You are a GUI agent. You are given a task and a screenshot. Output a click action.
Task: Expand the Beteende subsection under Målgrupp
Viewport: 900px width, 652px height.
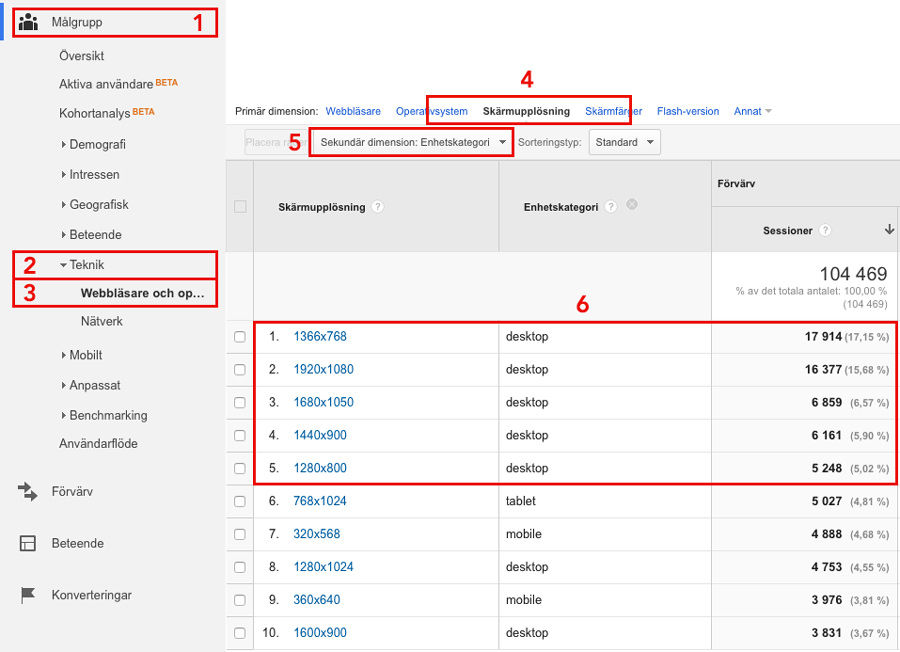click(92, 235)
